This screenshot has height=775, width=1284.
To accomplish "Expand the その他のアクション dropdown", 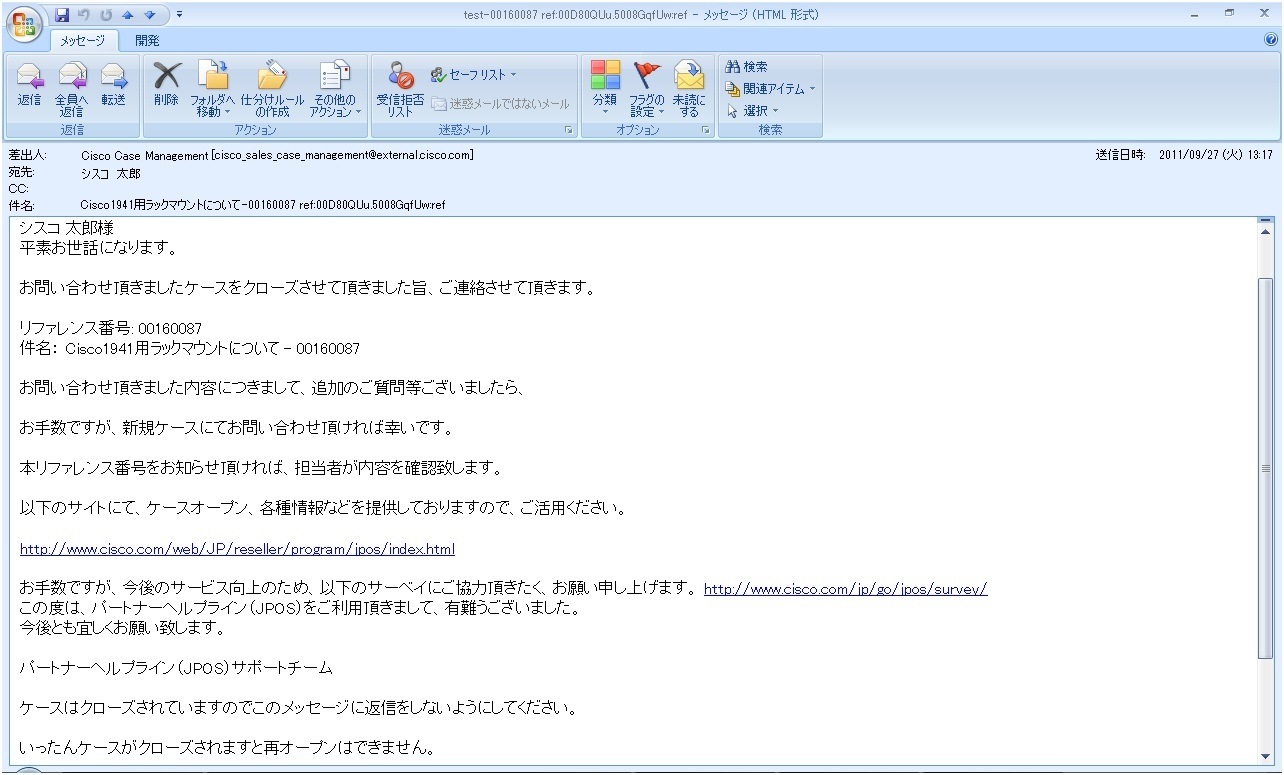I will (x=335, y=88).
